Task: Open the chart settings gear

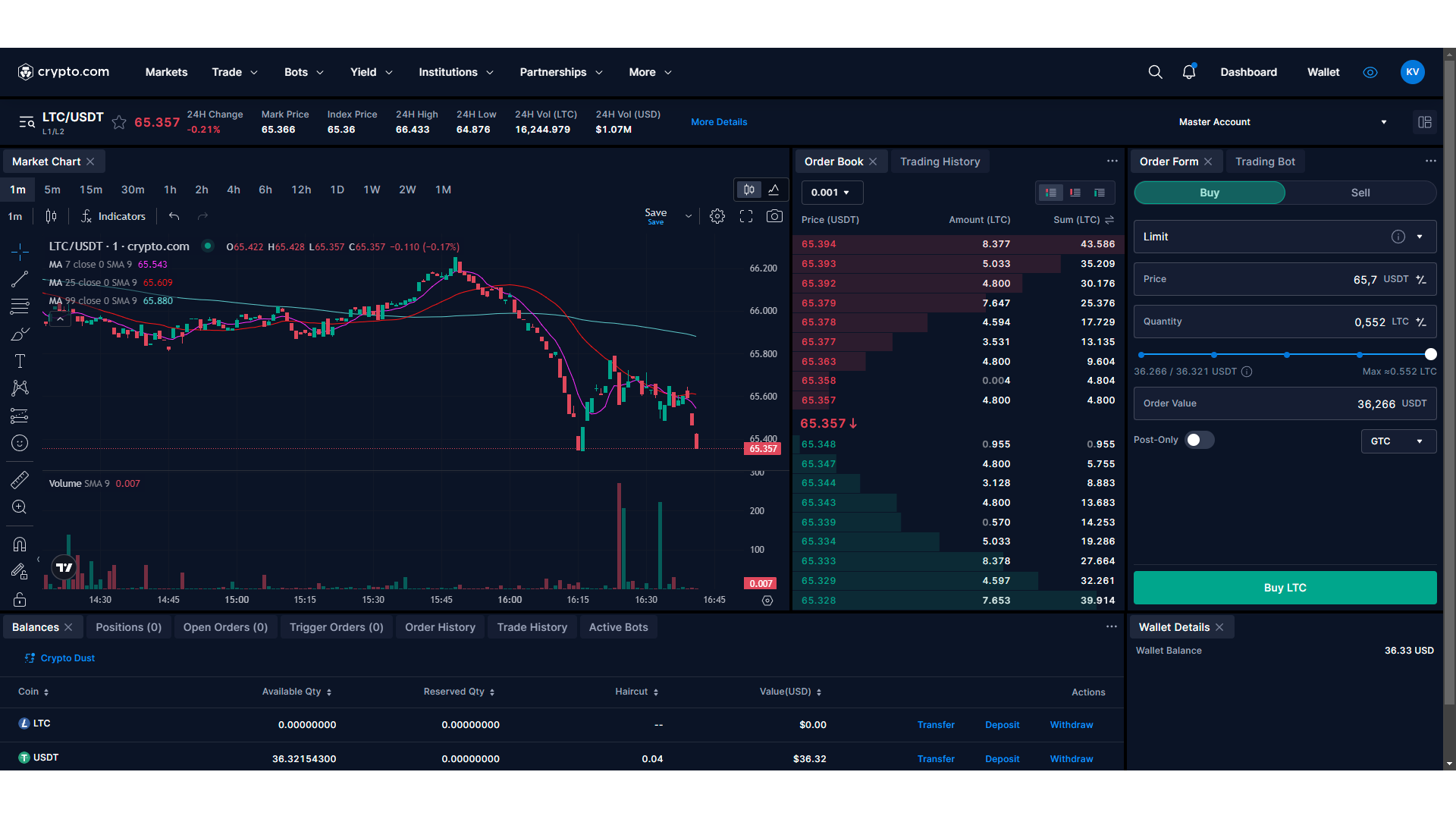Action: [717, 216]
